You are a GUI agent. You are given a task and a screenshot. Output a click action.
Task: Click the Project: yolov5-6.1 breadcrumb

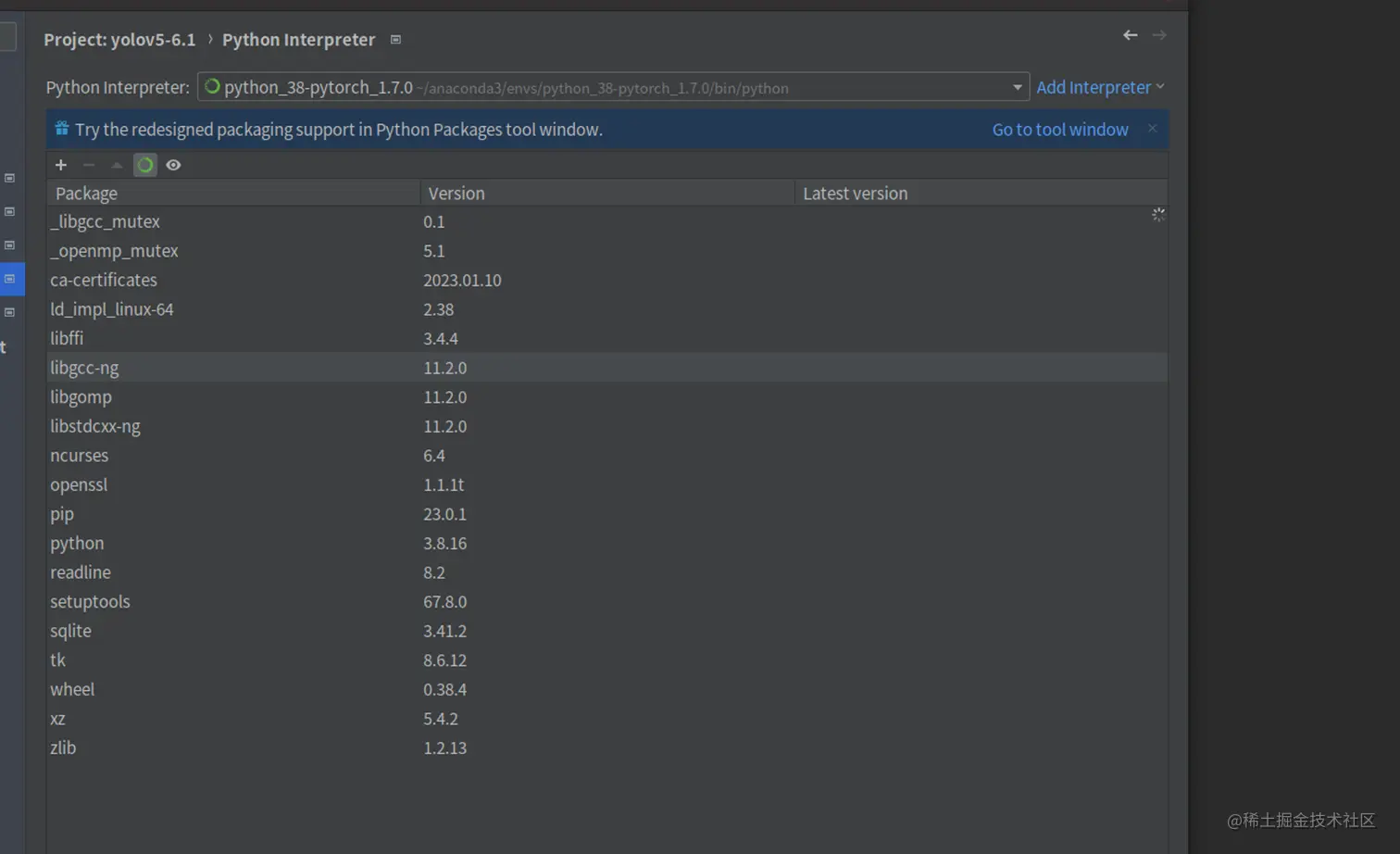tap(119, 40)
